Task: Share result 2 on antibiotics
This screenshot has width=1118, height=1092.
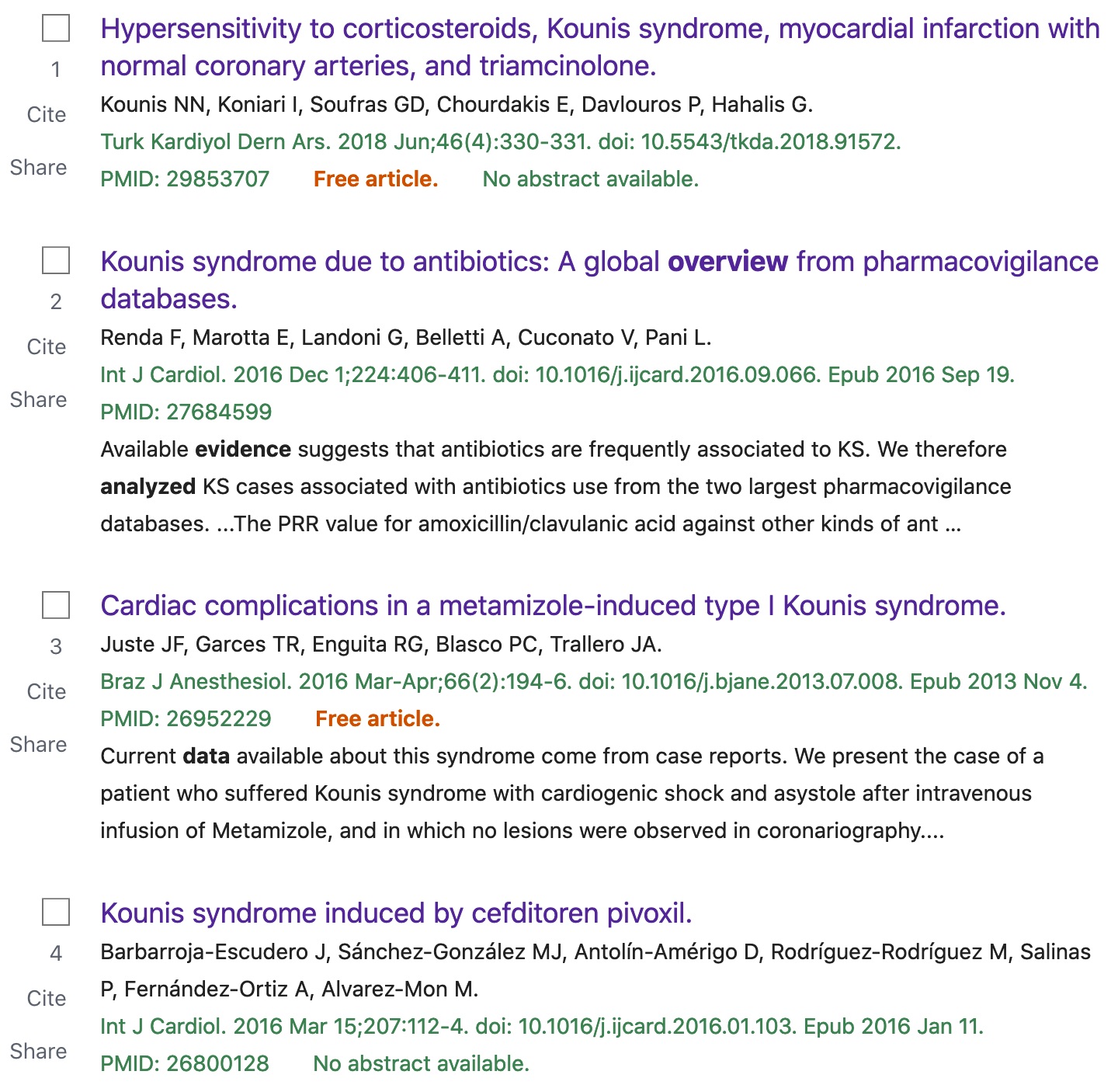Action: (39, 400)
